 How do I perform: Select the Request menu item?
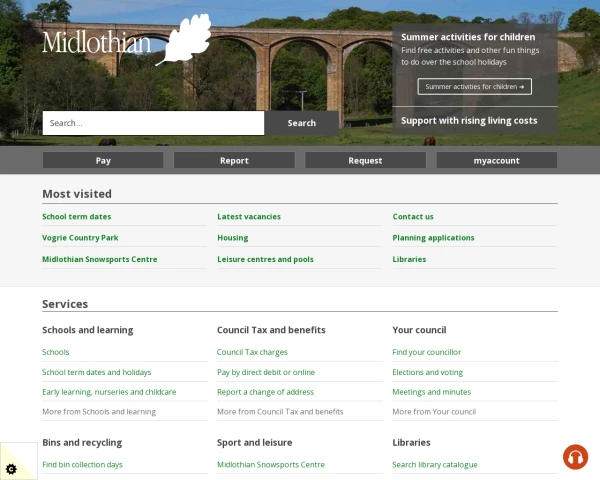click(365, 160)
